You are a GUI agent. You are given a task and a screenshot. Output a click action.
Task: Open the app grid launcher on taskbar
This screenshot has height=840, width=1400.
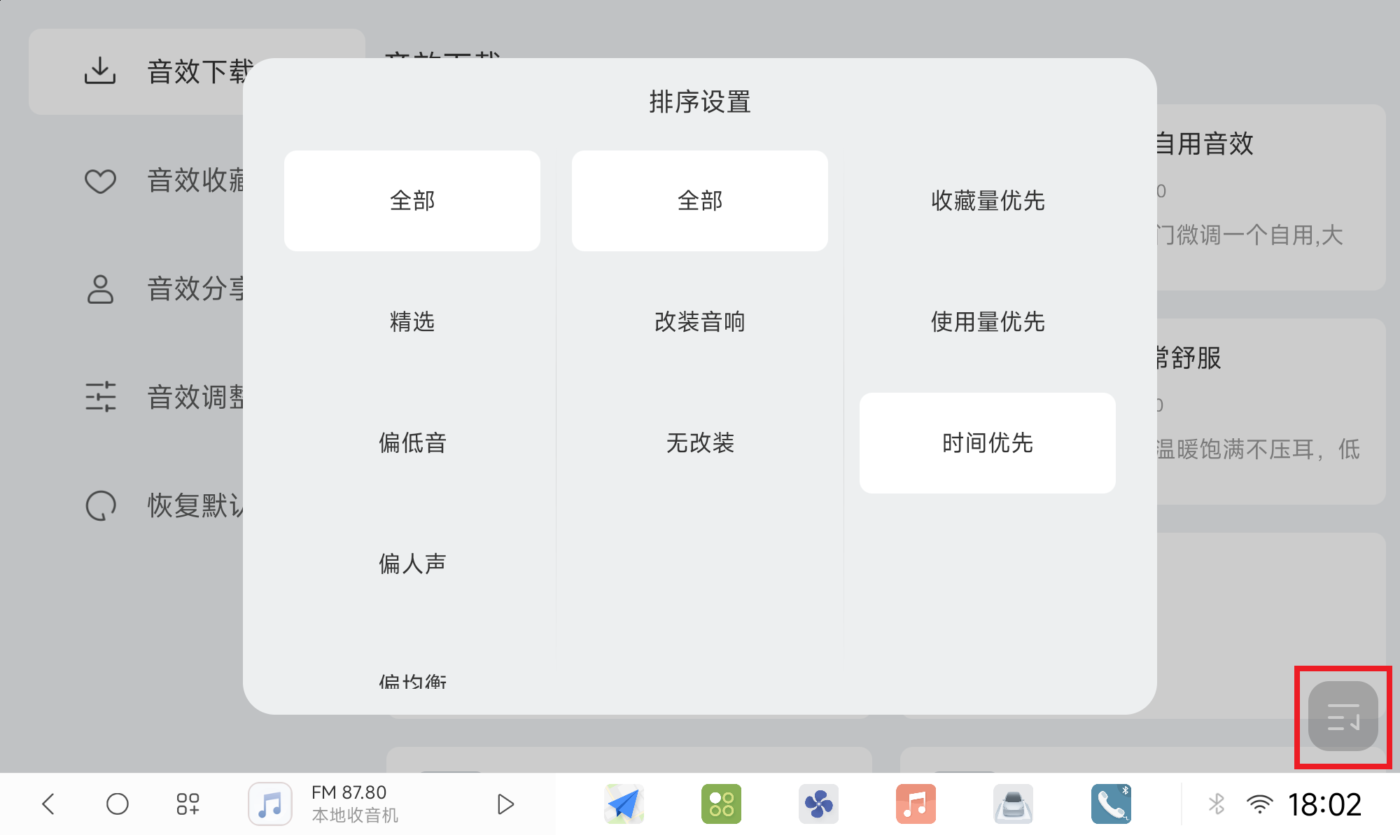[187, 804]
